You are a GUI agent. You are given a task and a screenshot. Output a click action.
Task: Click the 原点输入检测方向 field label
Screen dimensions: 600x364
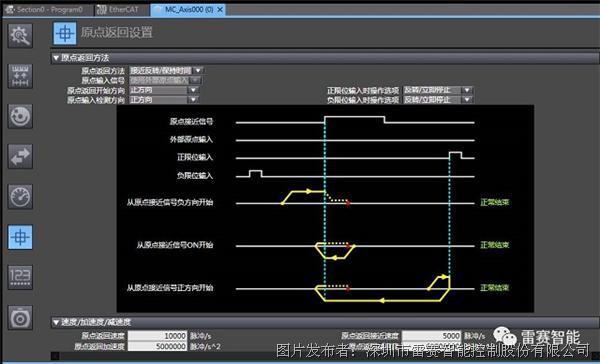pyautogui.click(x=96, y=100)
